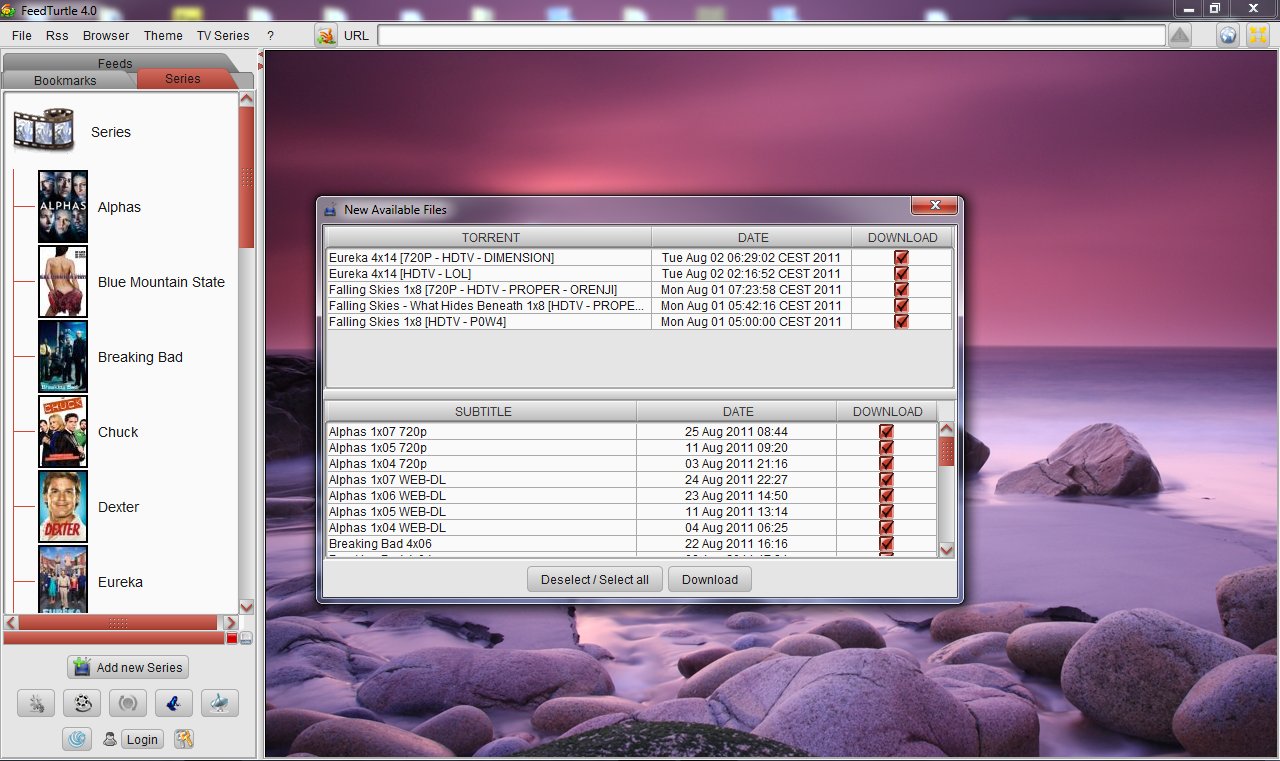The image size is (1280, 761).
Task: Select the Chuck poster thumbnail
Action: tap(63, 432)
